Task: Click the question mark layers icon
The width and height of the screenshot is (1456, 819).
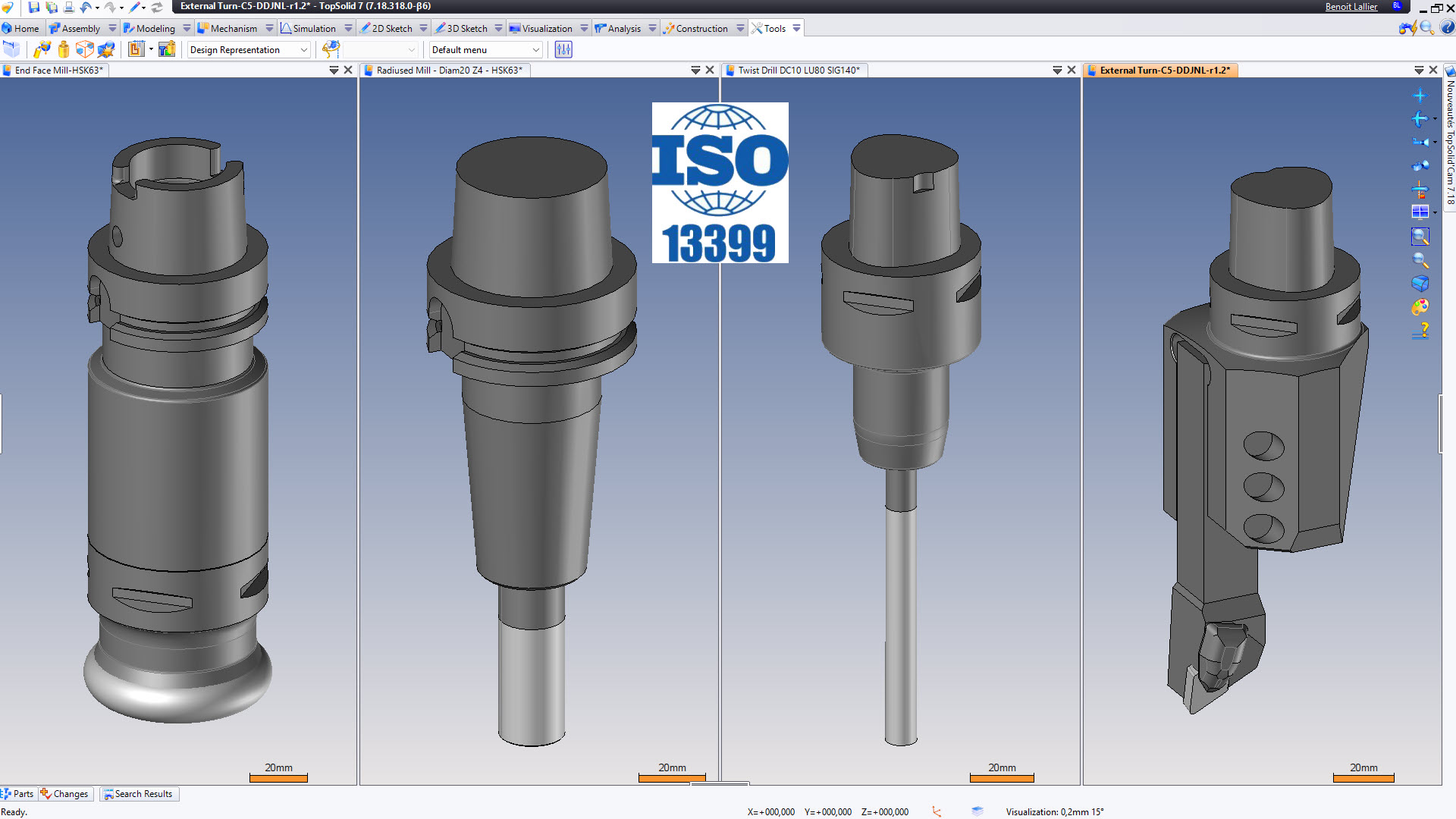Action: coord(1420,331)
